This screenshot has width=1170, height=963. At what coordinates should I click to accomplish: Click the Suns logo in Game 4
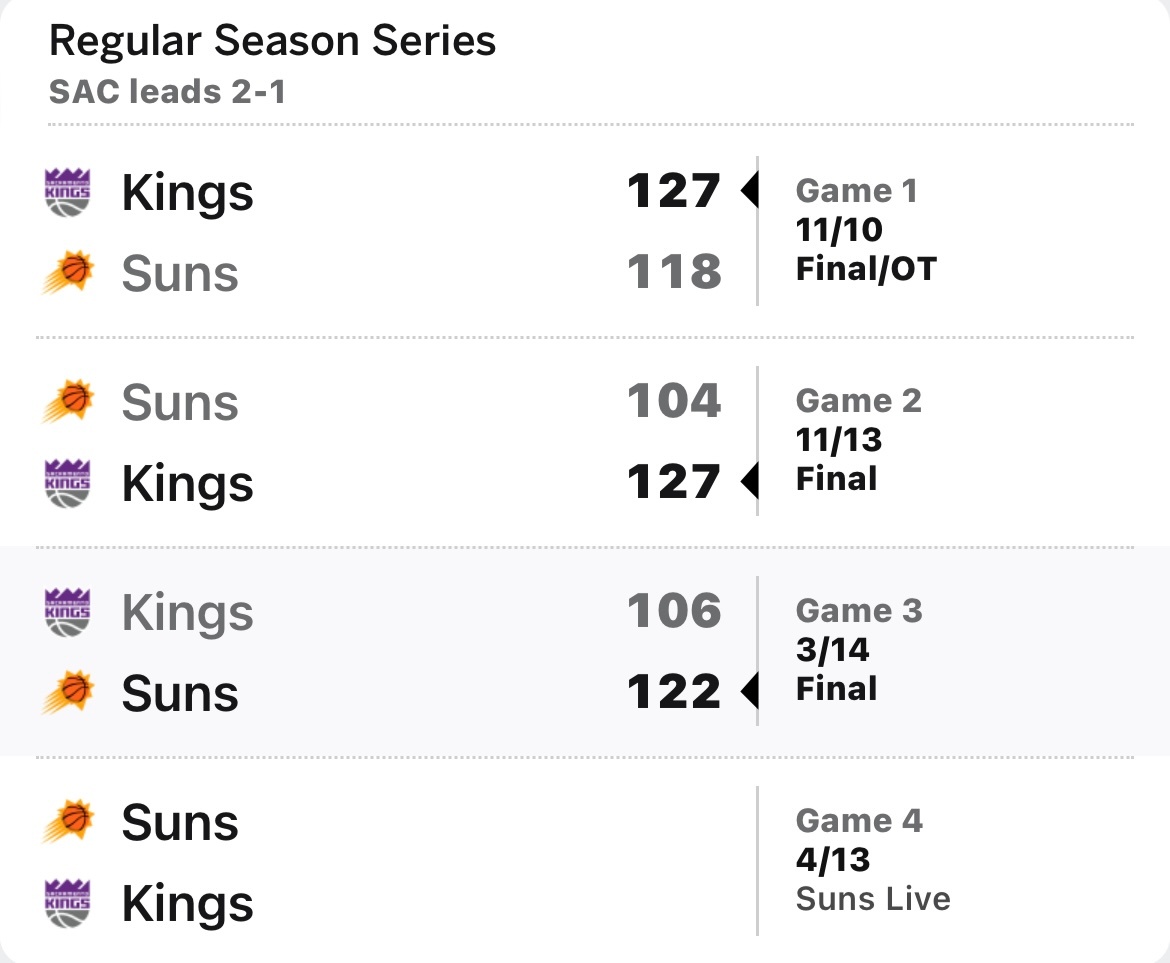[67, 822]
